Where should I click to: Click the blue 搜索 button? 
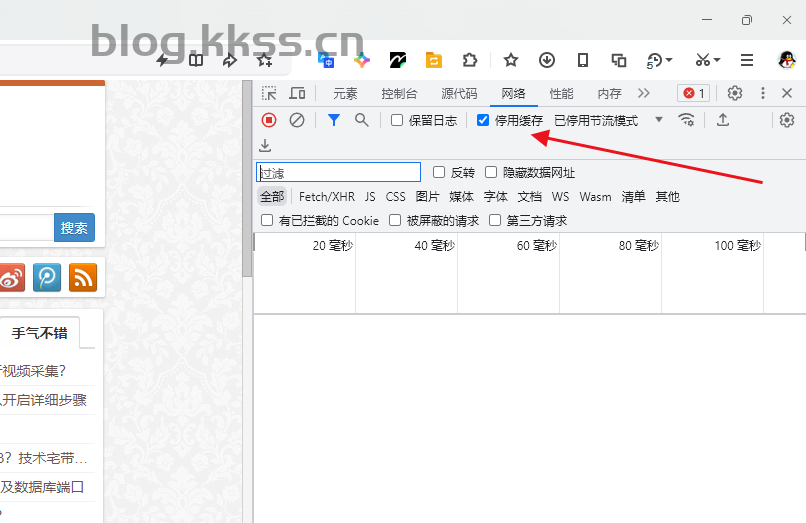coord(74,228)
